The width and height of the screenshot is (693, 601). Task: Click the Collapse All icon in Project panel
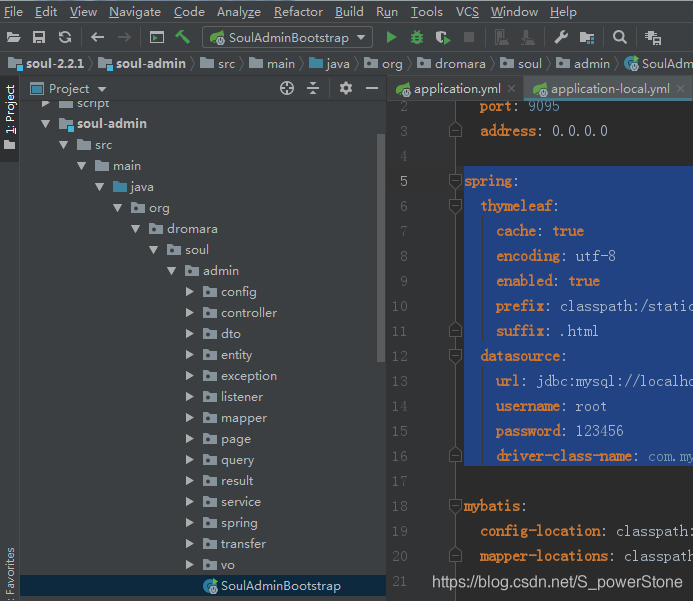coord(313,88)
